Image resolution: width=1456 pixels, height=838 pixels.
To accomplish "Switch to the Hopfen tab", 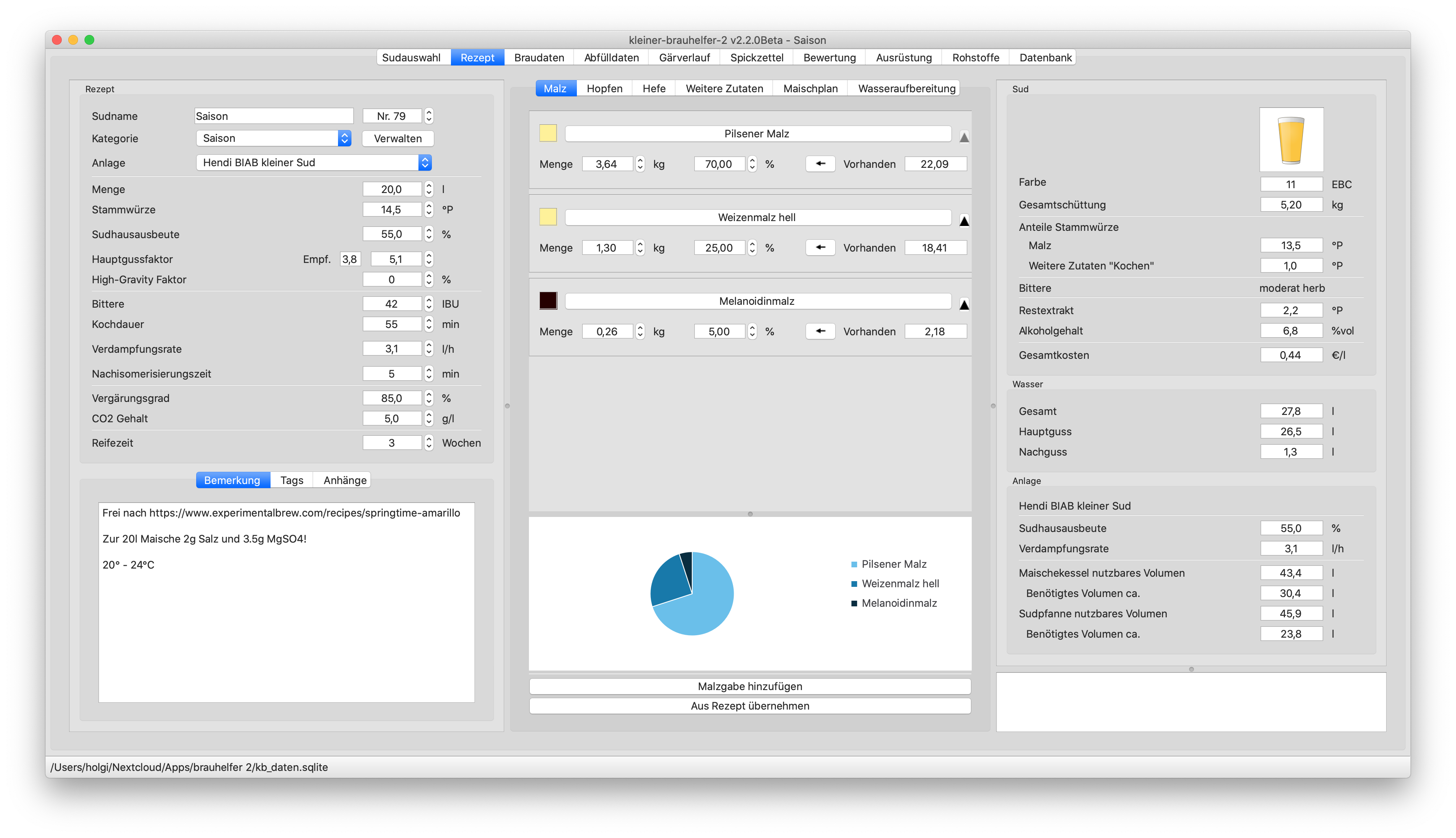I will click(x=604, y=89).
